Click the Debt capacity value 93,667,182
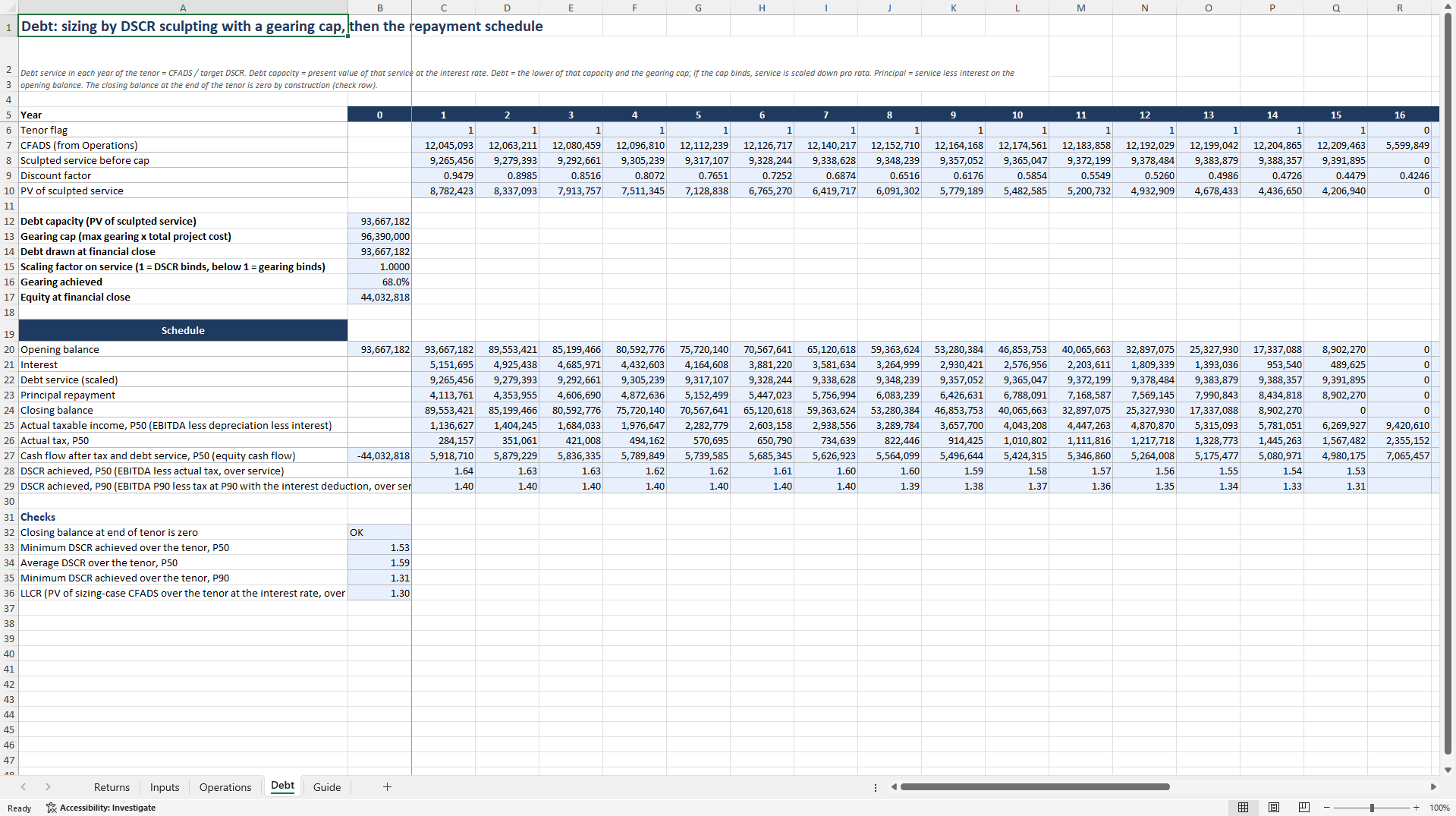This screenshot has height=816, width=1456. 379,221
